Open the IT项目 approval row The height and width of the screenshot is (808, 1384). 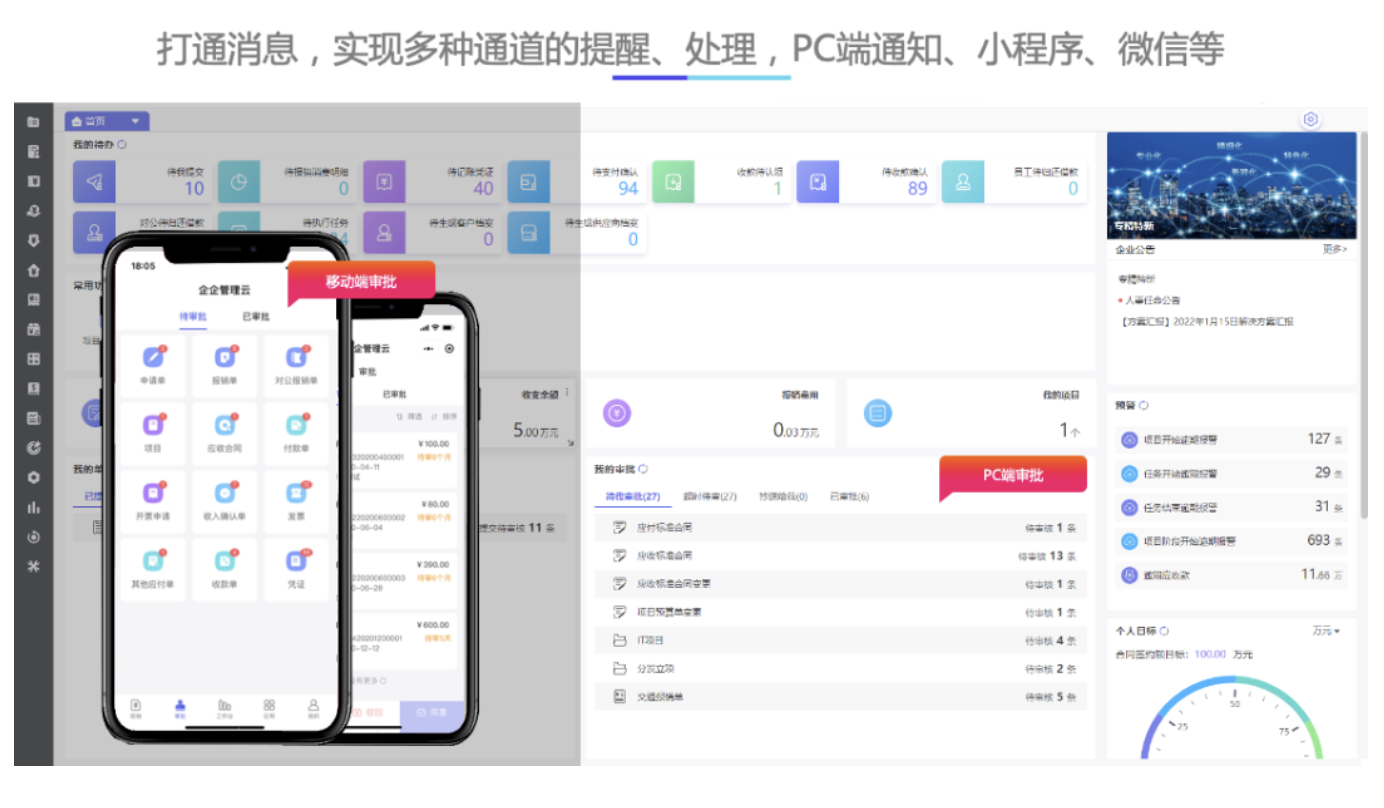[x=651, y=640]
